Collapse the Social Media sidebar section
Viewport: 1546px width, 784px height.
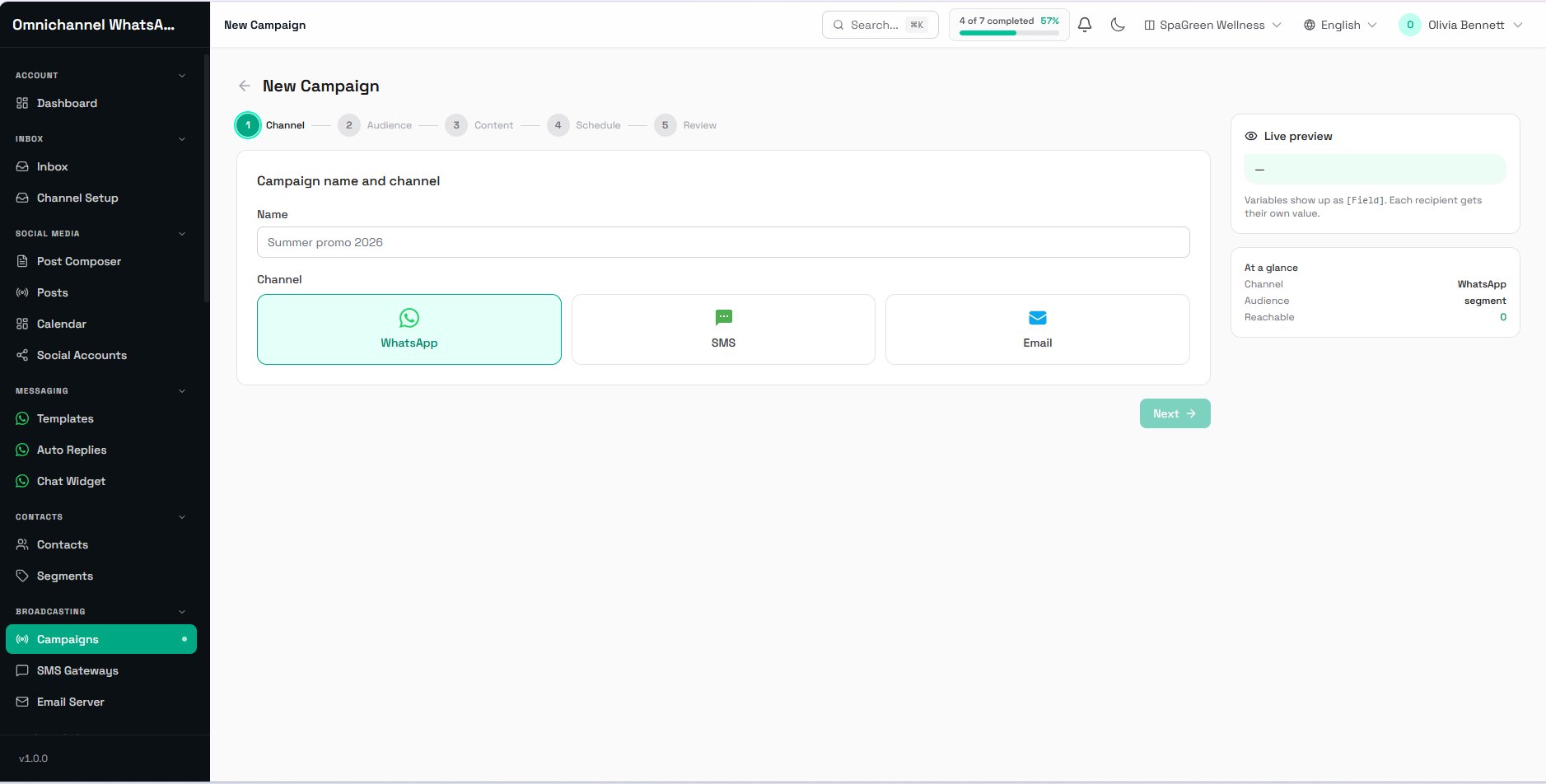point(182,234)
